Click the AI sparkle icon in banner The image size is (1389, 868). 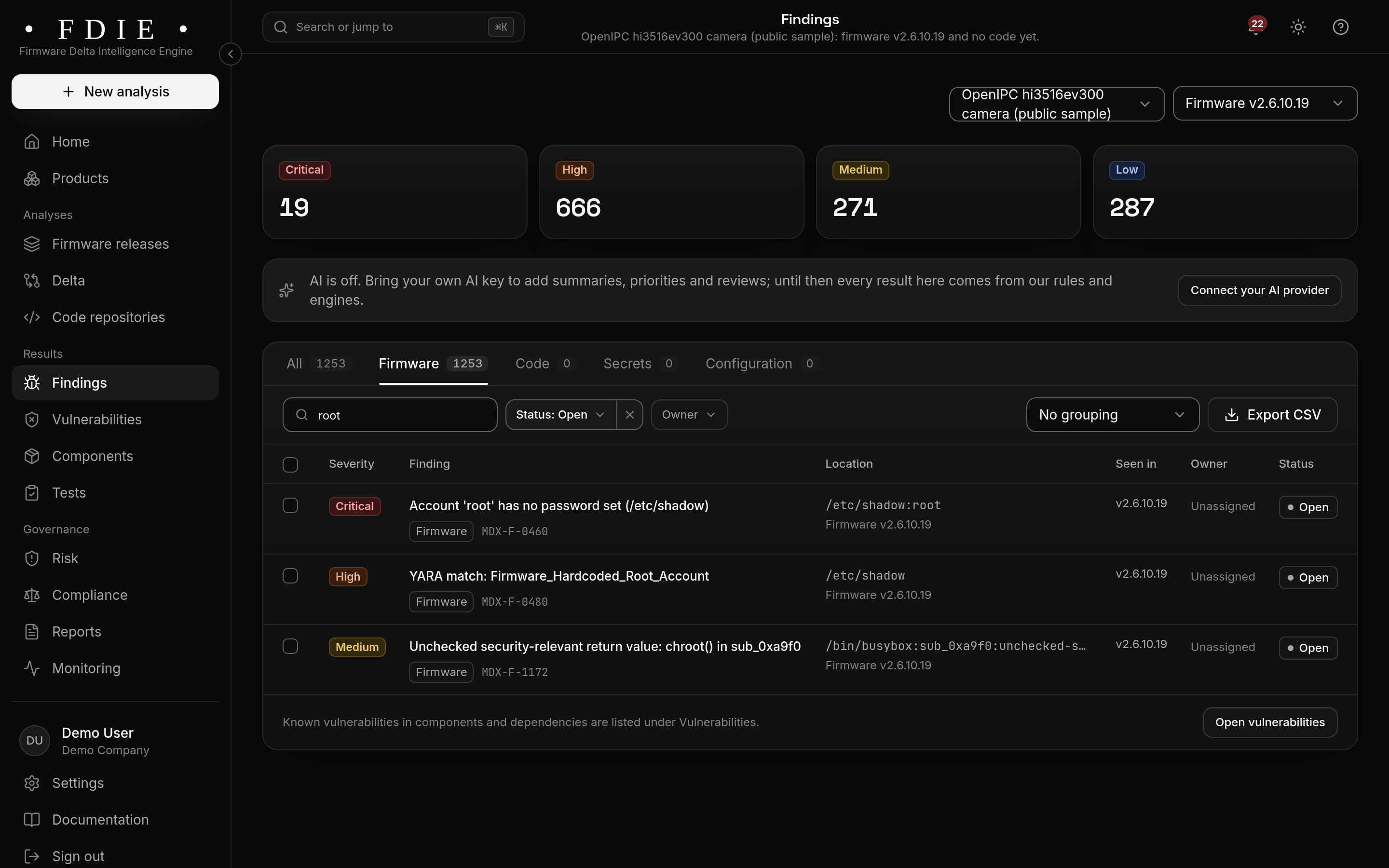(x=286, y=290)
